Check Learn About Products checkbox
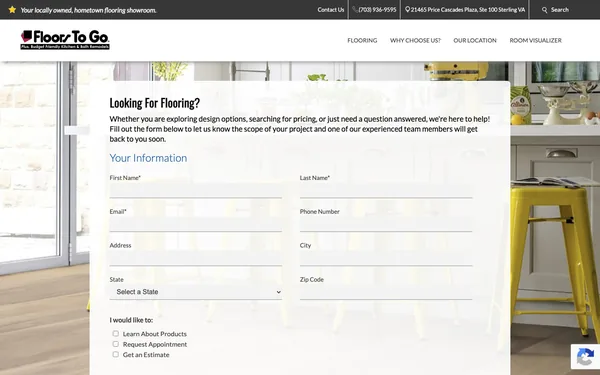 tap(116, 334)
